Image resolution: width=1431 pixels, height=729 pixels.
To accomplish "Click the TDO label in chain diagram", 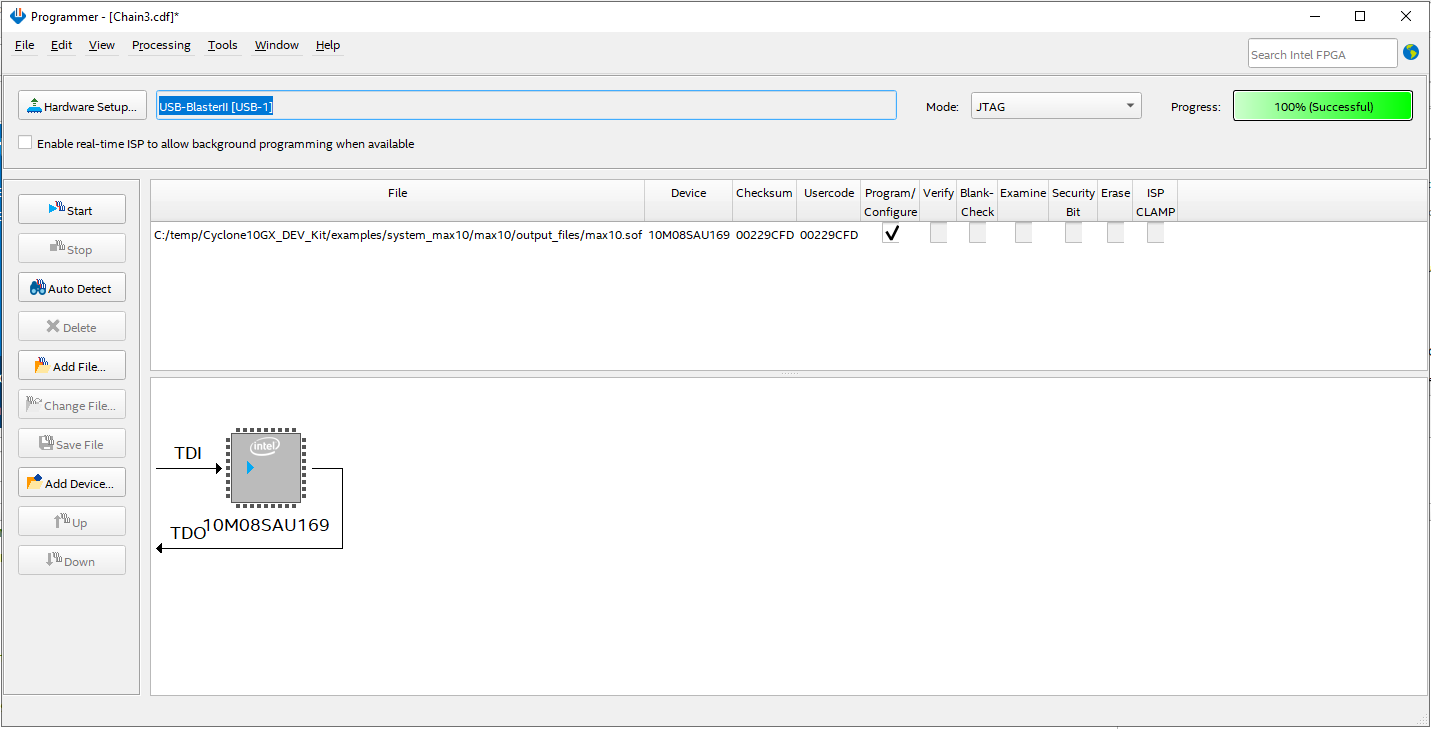I will (x=188, y=533).
